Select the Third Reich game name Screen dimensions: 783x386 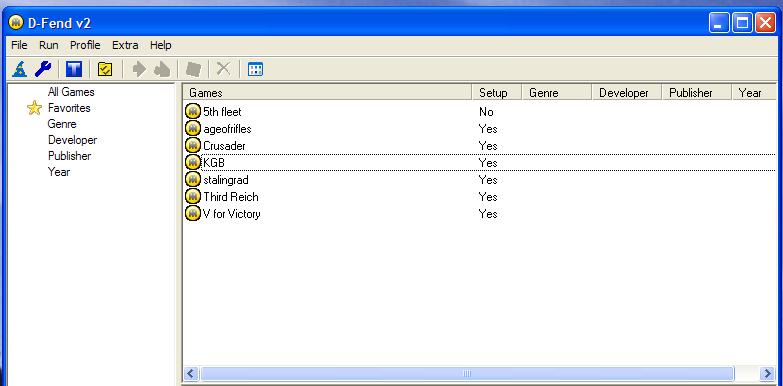point(231,197)
